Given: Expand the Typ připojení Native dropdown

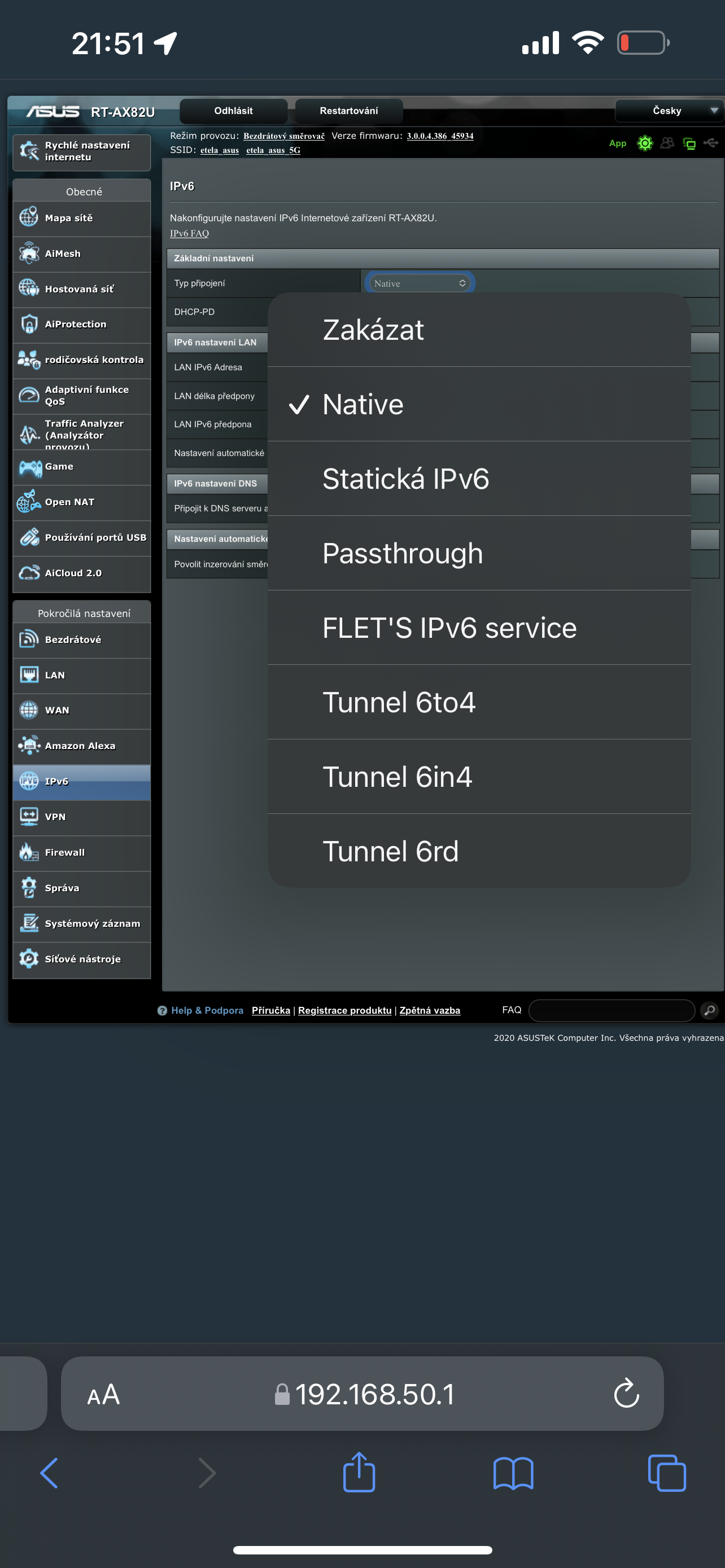Looking at the screenshot, I should pos(419,284).
